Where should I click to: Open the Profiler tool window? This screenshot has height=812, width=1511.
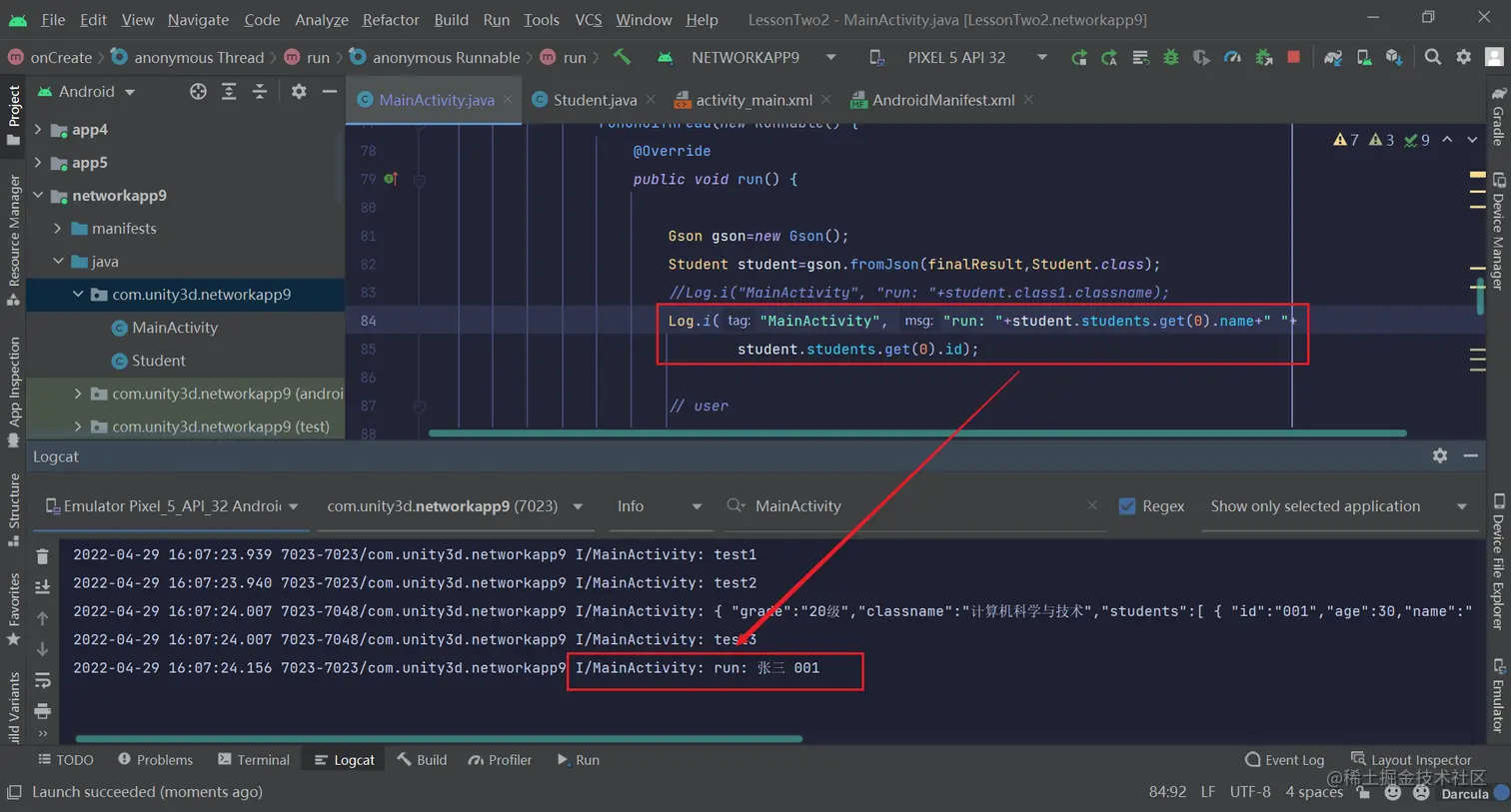click(500, 760)
